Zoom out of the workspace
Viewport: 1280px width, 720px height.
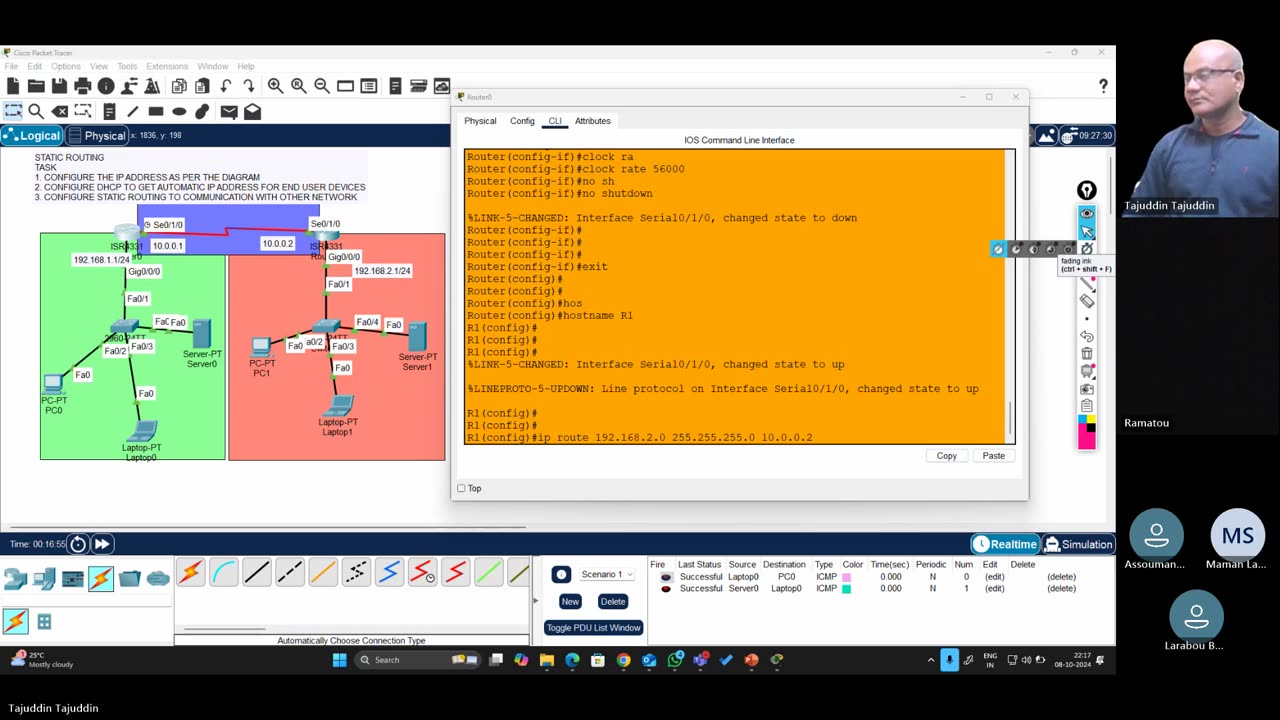click(322, 86)
